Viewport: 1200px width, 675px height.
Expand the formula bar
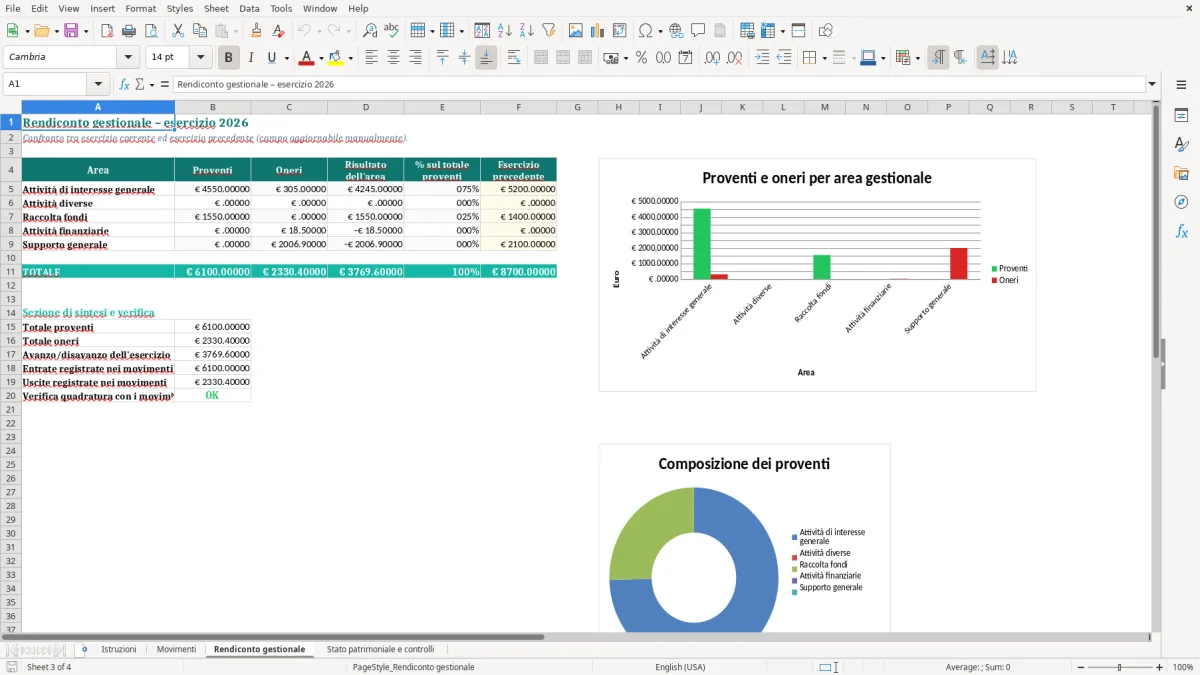[1152, 85]
